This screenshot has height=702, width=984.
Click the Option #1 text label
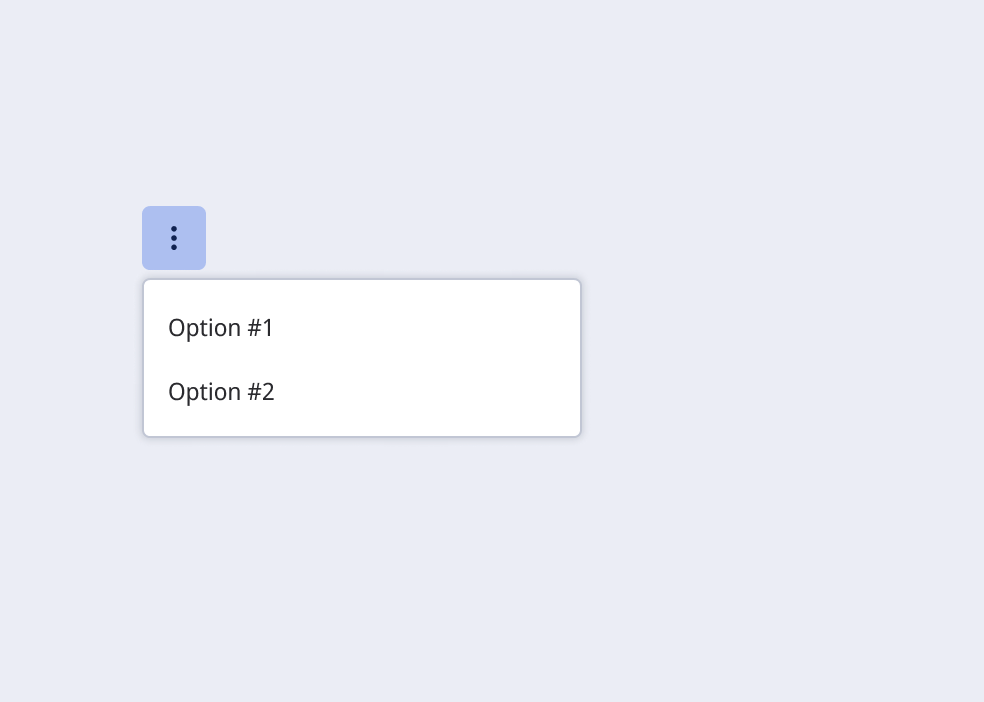pyautogui.click(x=221, y=328)
